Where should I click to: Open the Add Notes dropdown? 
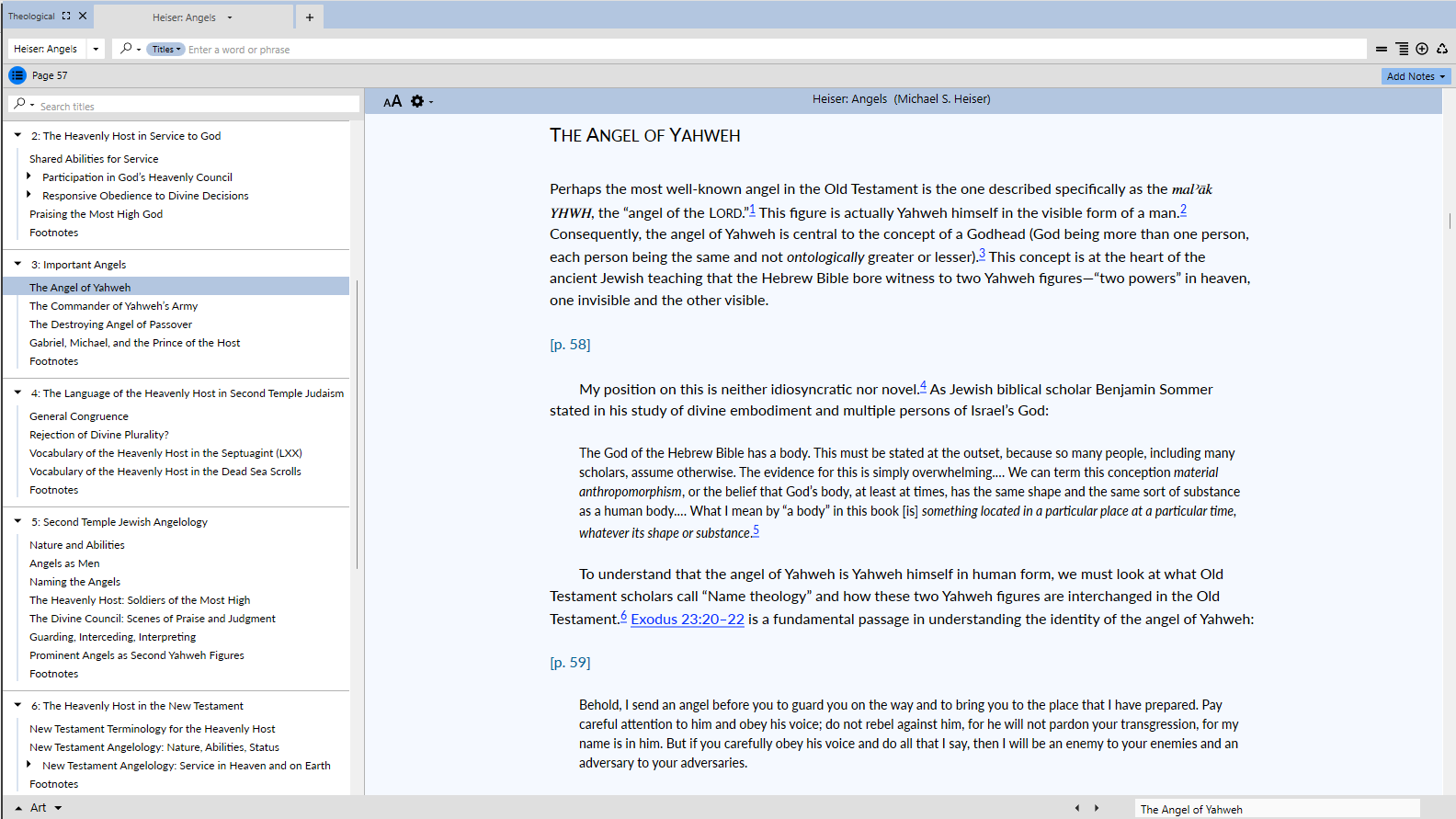pos(1416,76)
